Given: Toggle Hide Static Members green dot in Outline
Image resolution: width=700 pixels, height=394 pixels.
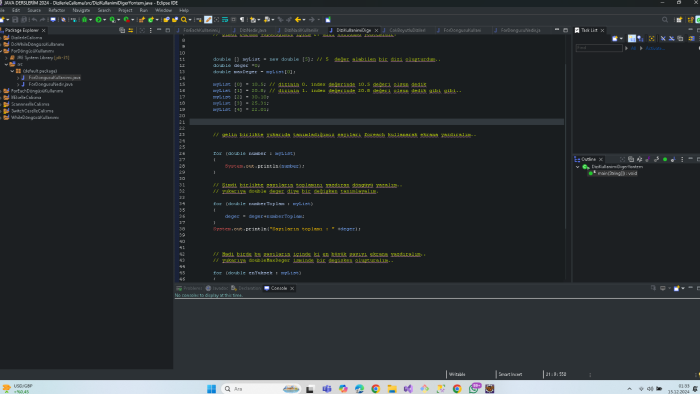Looking at the screenshot, I should [x=665, y=159].
